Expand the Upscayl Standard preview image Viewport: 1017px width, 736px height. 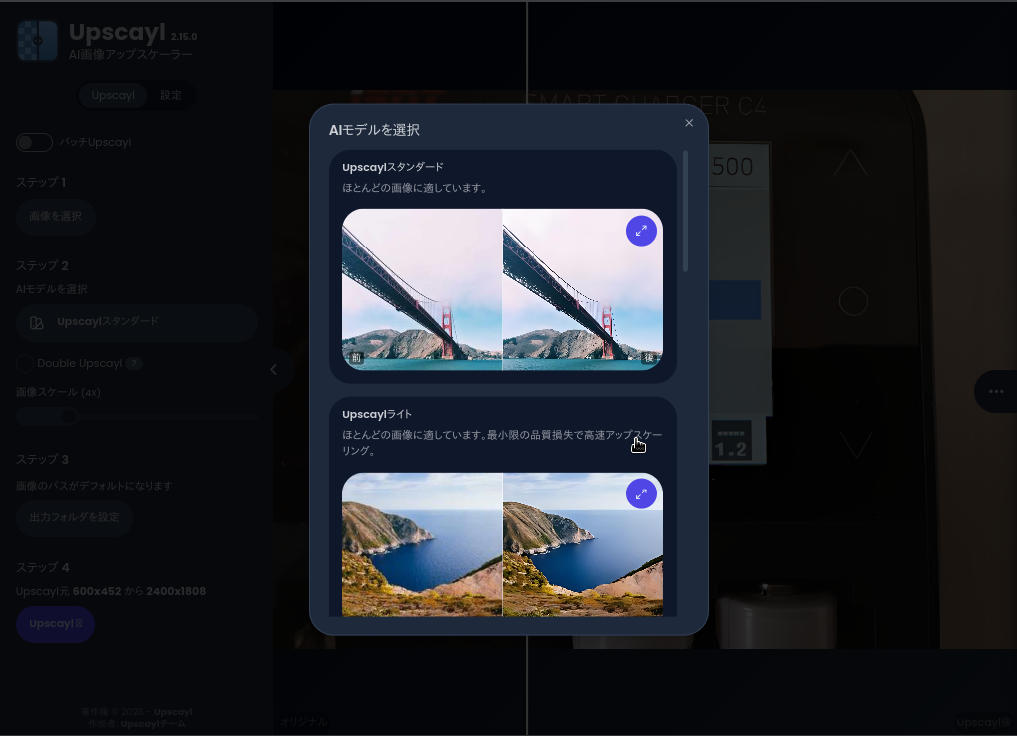(641, 231)
